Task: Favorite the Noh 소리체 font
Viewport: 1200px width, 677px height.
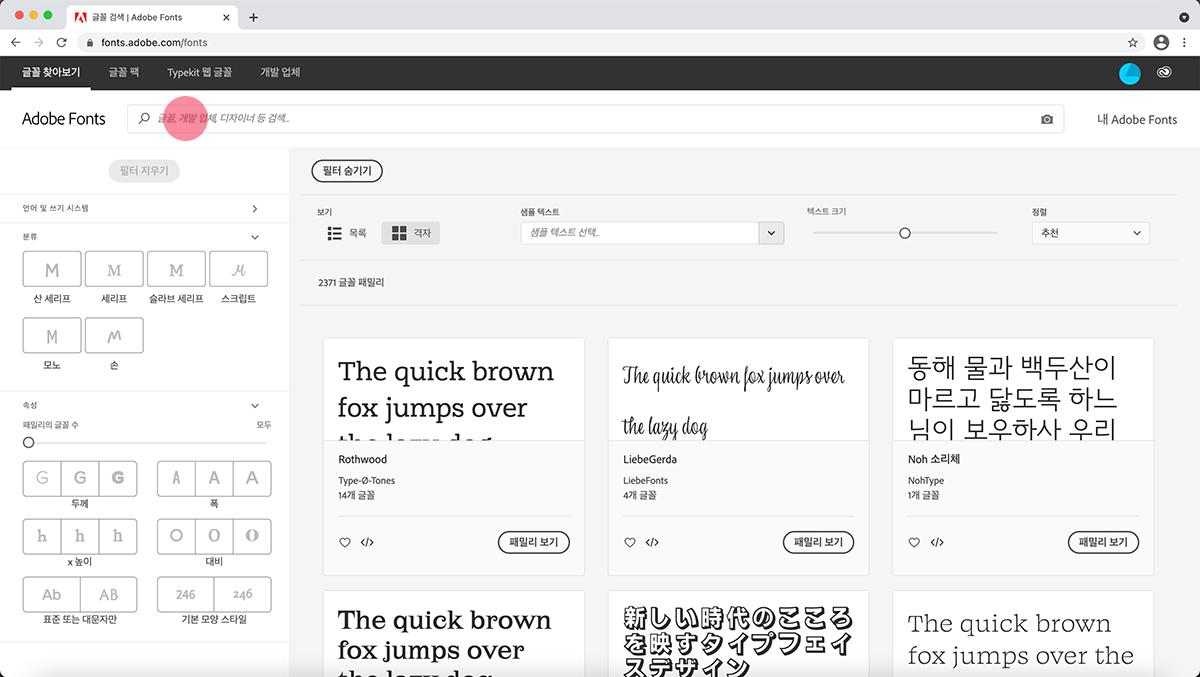Action: coord(914,543)
